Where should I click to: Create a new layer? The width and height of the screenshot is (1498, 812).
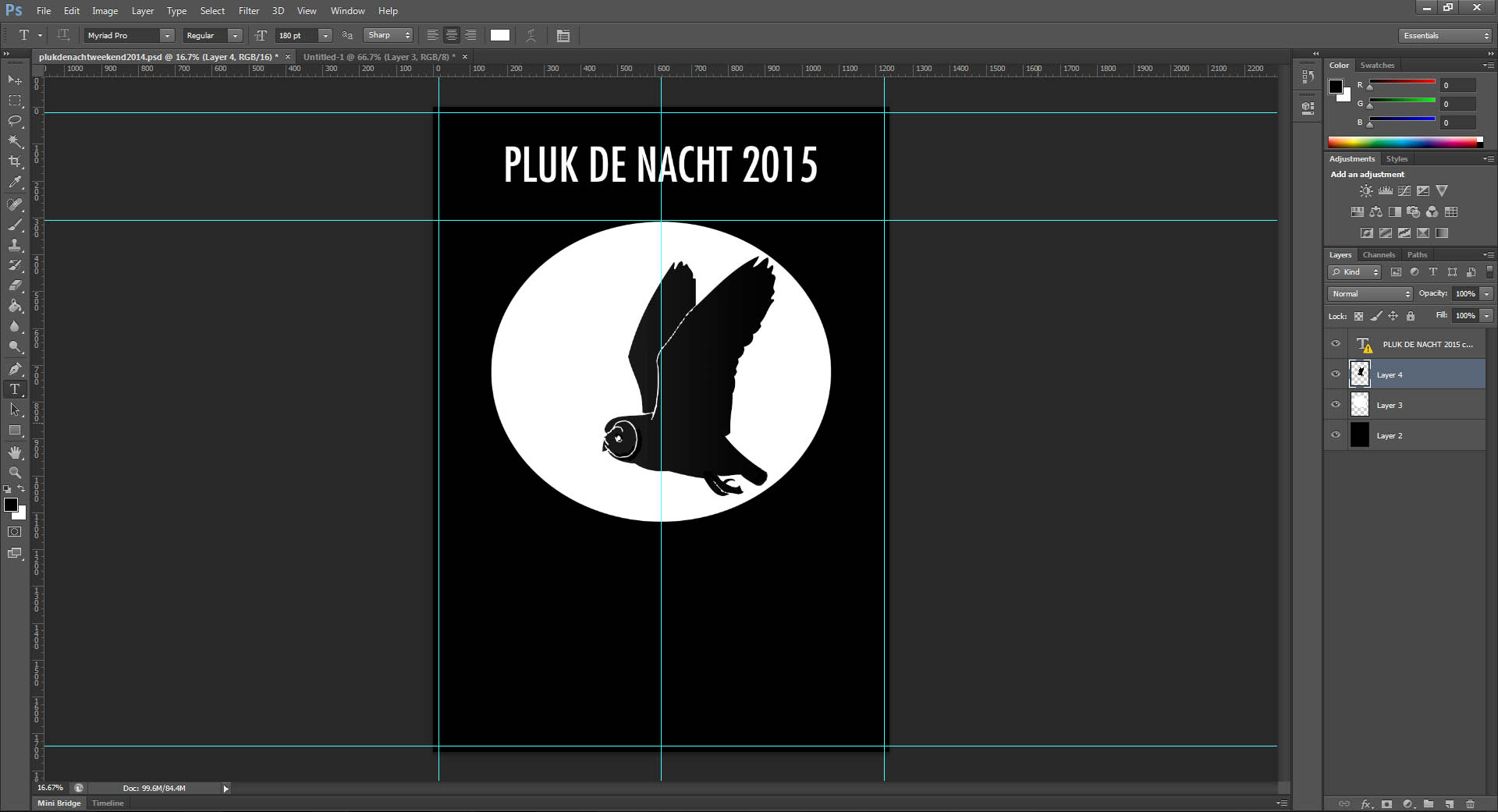click(1449, 804)
